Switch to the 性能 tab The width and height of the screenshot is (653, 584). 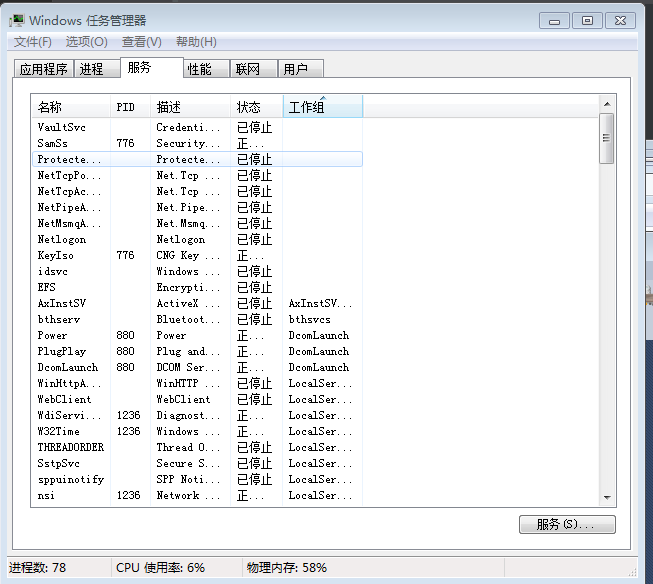pos(207,69)
